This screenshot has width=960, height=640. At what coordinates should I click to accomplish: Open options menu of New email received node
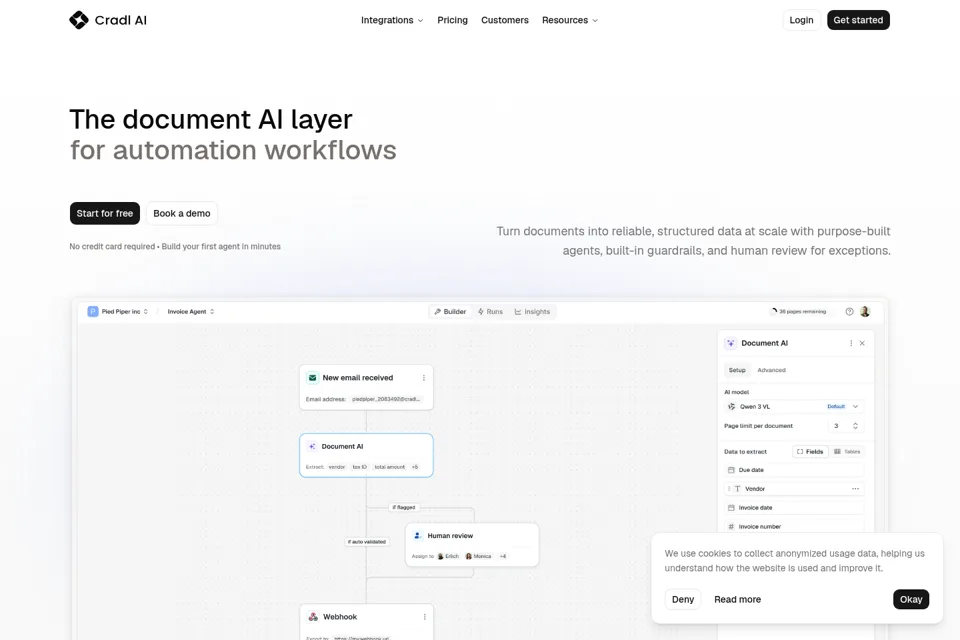tap(424, 378)
